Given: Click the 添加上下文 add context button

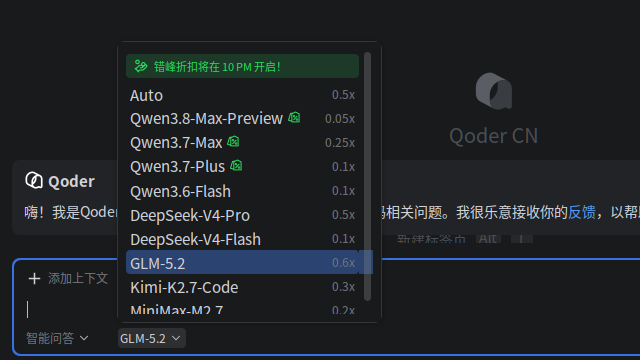Looking at the screenshot, I should [68, 278].
